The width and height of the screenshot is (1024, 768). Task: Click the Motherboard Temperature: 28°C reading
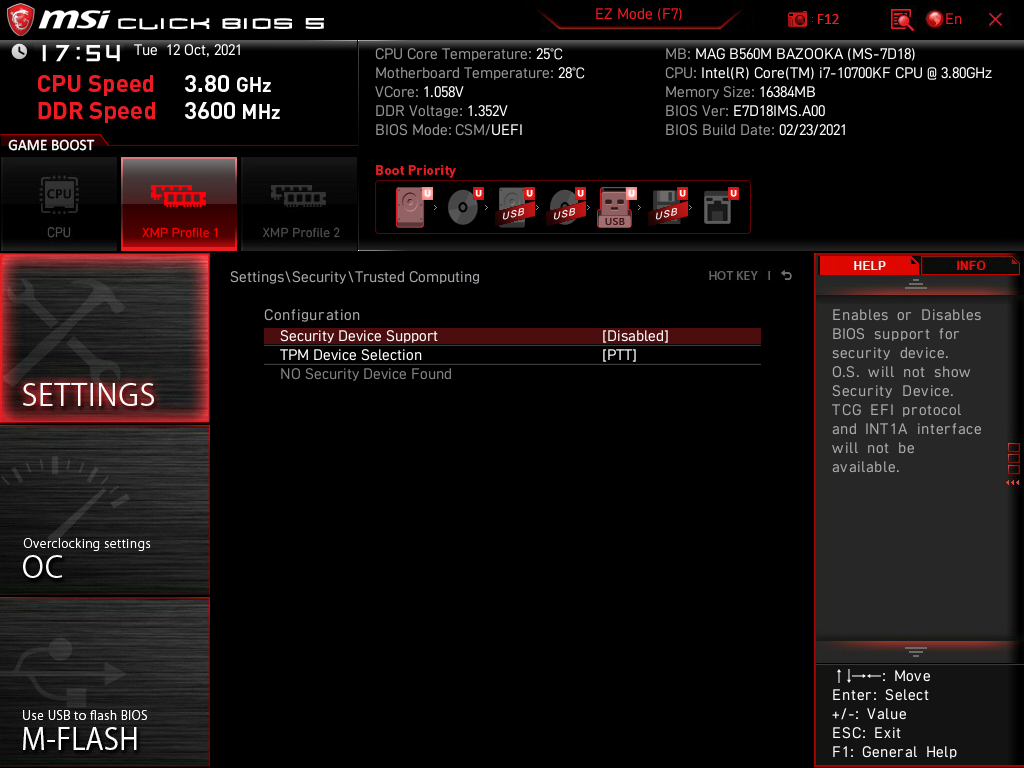click(x=480, y=73)
